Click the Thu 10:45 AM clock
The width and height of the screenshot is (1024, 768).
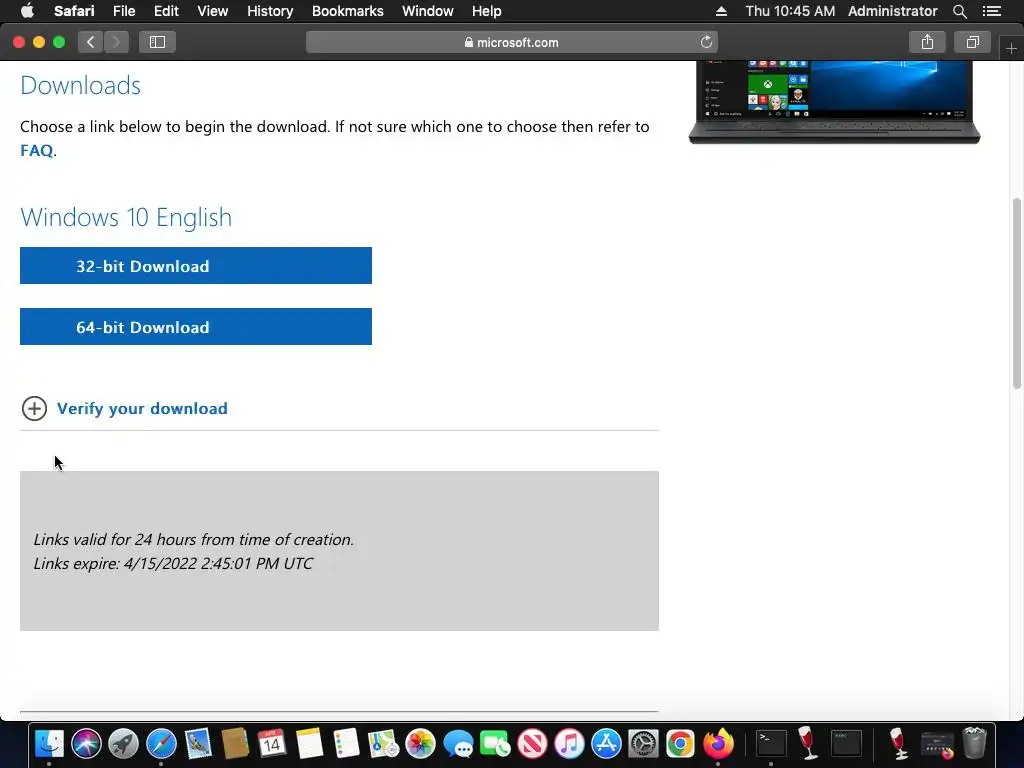790,11
